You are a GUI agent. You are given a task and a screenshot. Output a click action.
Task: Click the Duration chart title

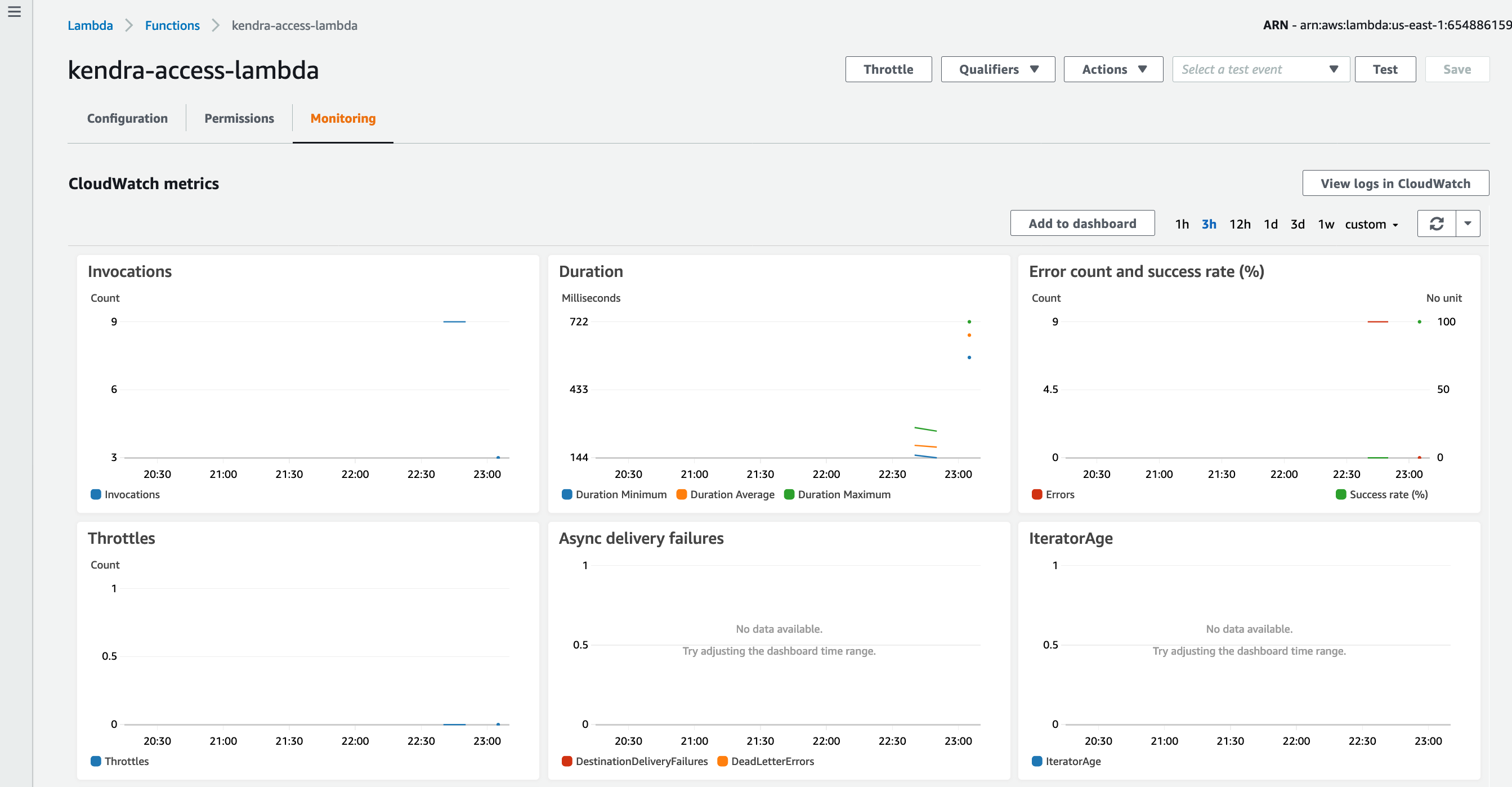pos(591,271)
